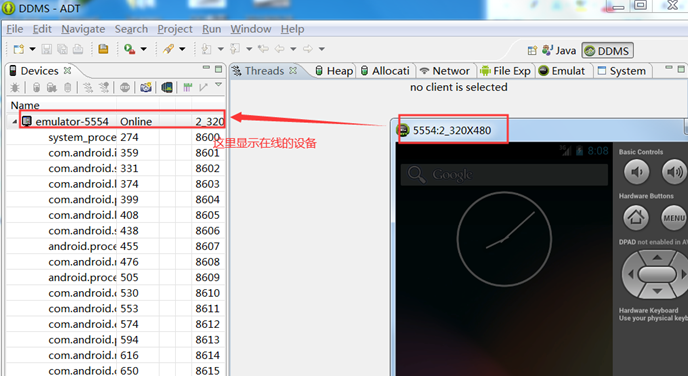Maximize the Devices panel
Image resolution: width=688 pixels, height=376 pixels.
(219, 69)
